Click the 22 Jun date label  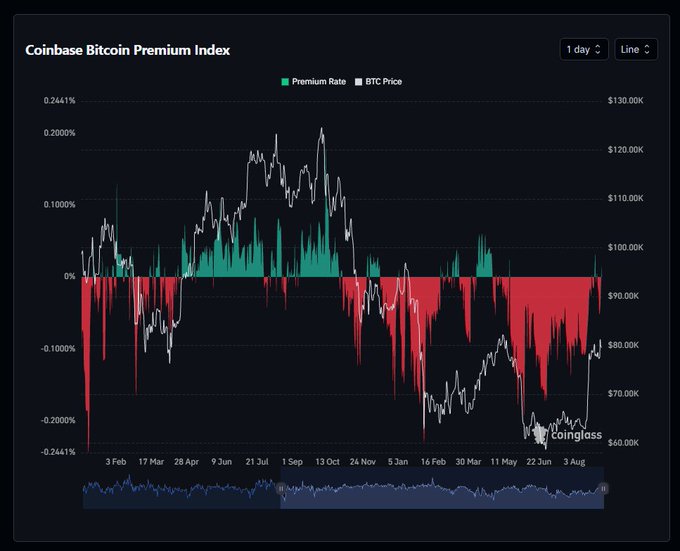[539, 462]
